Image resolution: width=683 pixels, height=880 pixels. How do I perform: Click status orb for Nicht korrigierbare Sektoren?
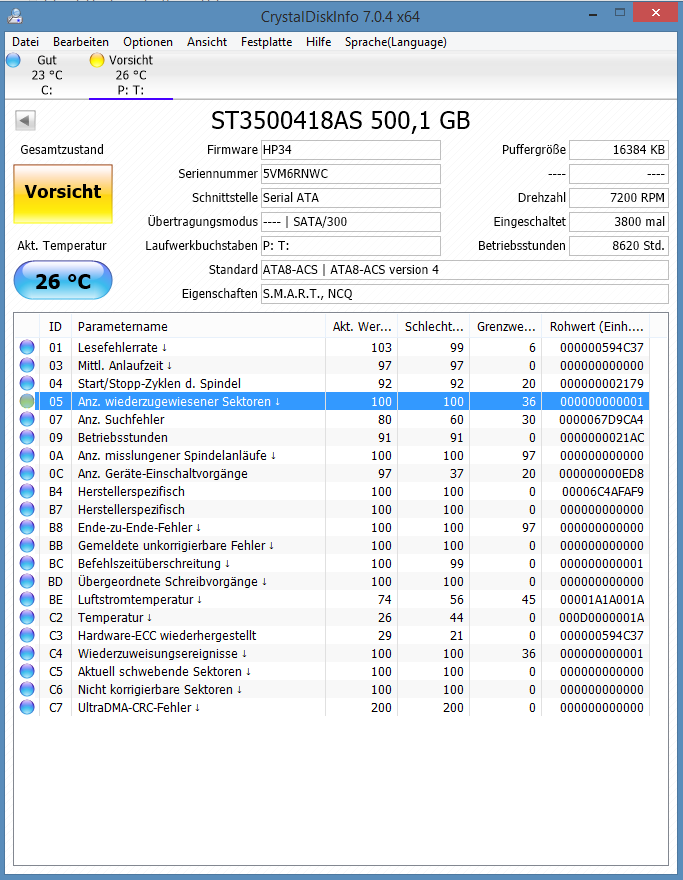click(27, 689)
